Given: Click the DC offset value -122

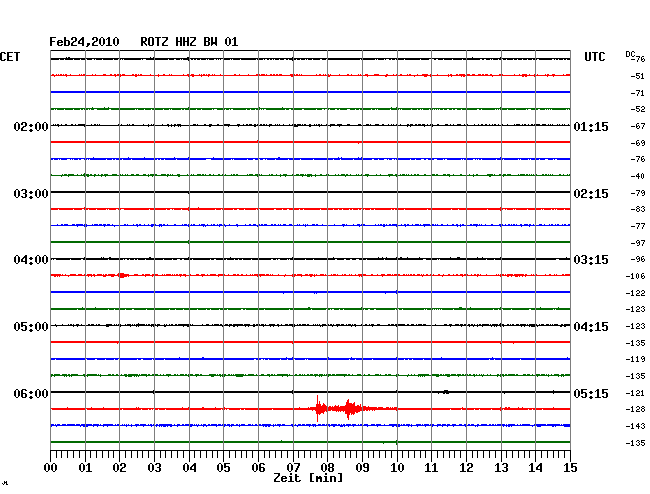Looking at the screenshot, I should (635, 293).
